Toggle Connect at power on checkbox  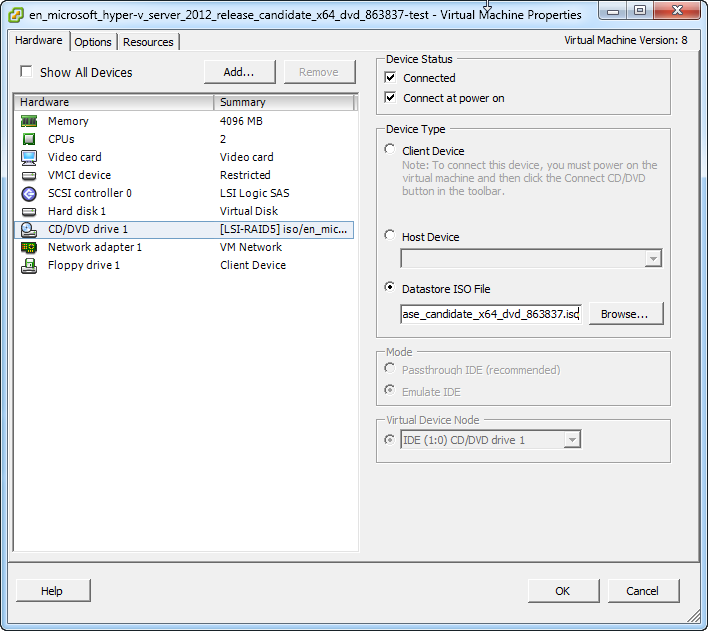(x=391, y=97)
